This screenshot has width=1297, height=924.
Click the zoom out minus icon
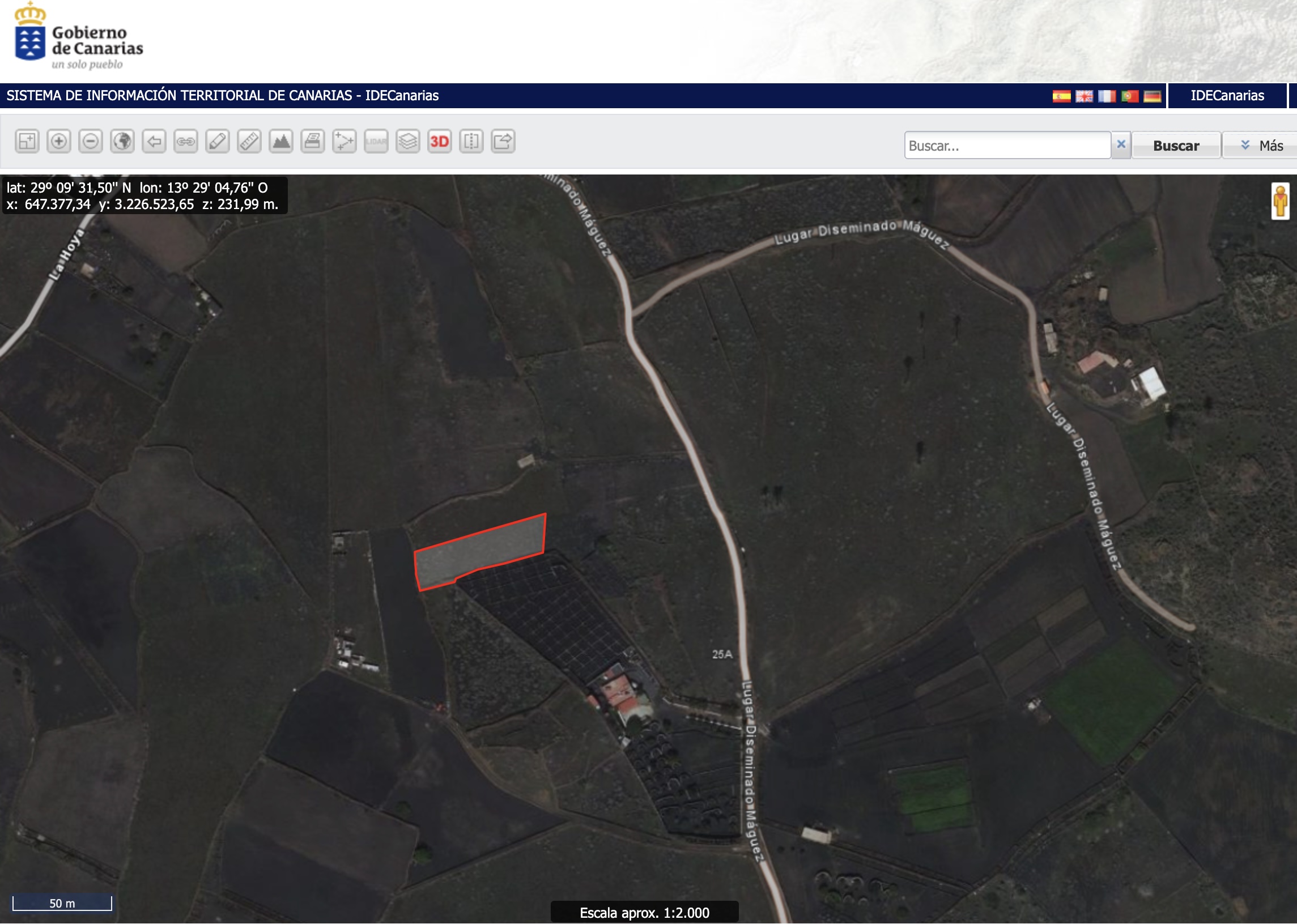tap(91, 141)
